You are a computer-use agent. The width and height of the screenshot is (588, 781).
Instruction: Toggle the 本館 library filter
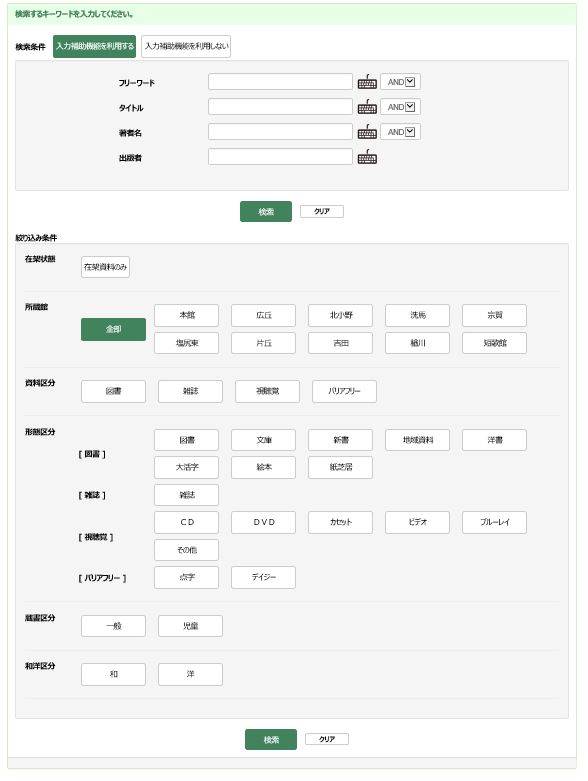[186, 315]
